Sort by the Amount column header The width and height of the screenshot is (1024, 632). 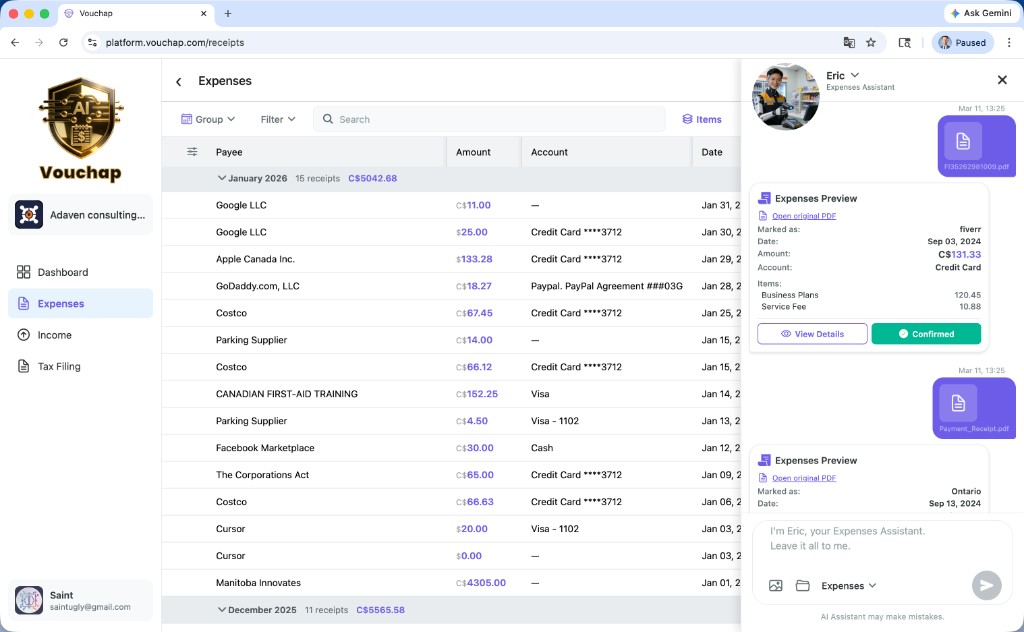pyautogui.click(x=473, y=152)
